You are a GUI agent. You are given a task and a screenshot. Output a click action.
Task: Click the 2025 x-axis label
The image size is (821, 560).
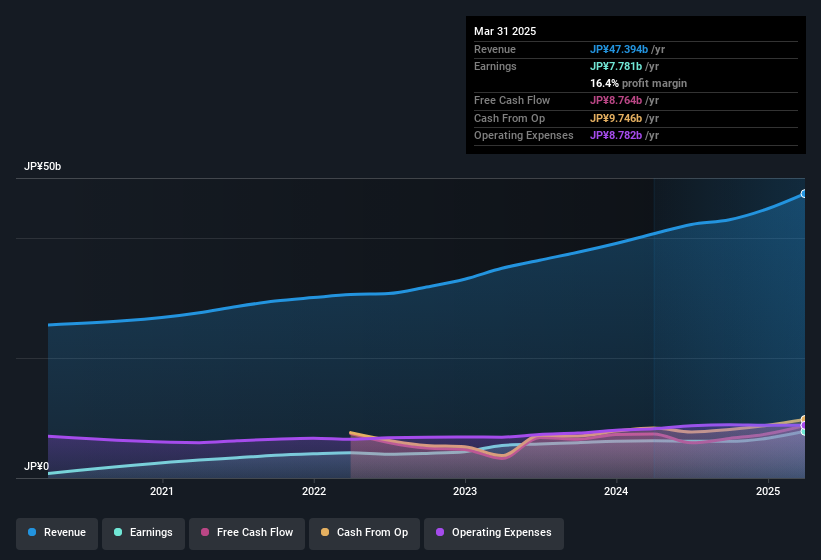click(x=768, y=491)
